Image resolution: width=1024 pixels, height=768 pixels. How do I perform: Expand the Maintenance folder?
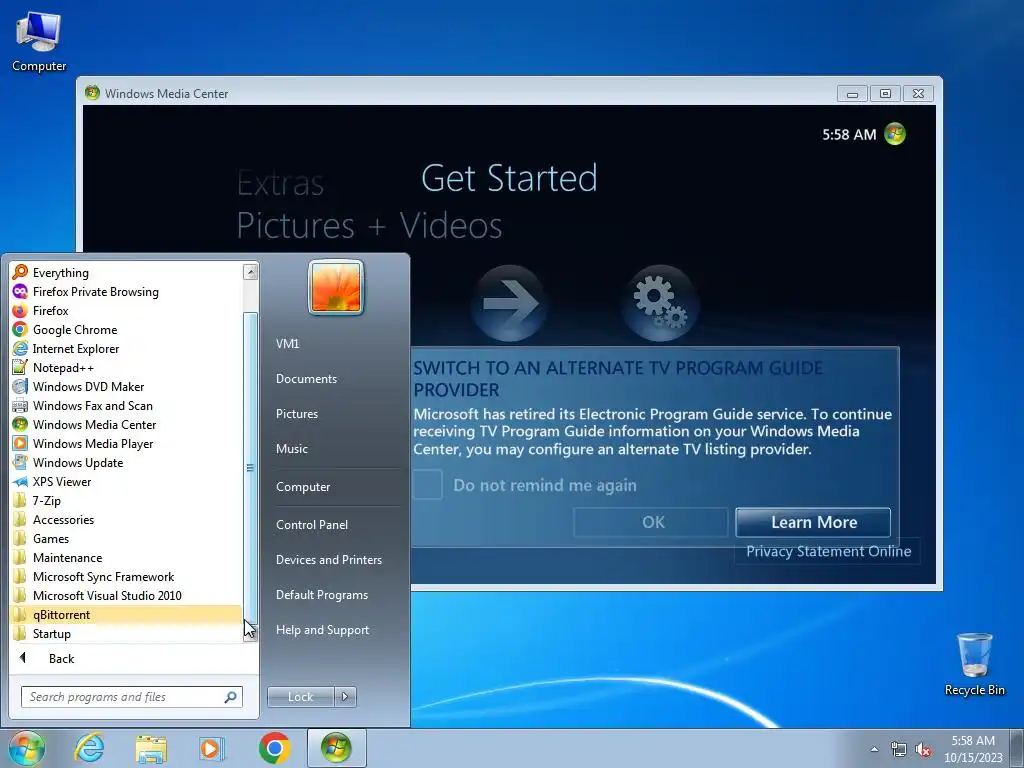(x=125, y=558)
